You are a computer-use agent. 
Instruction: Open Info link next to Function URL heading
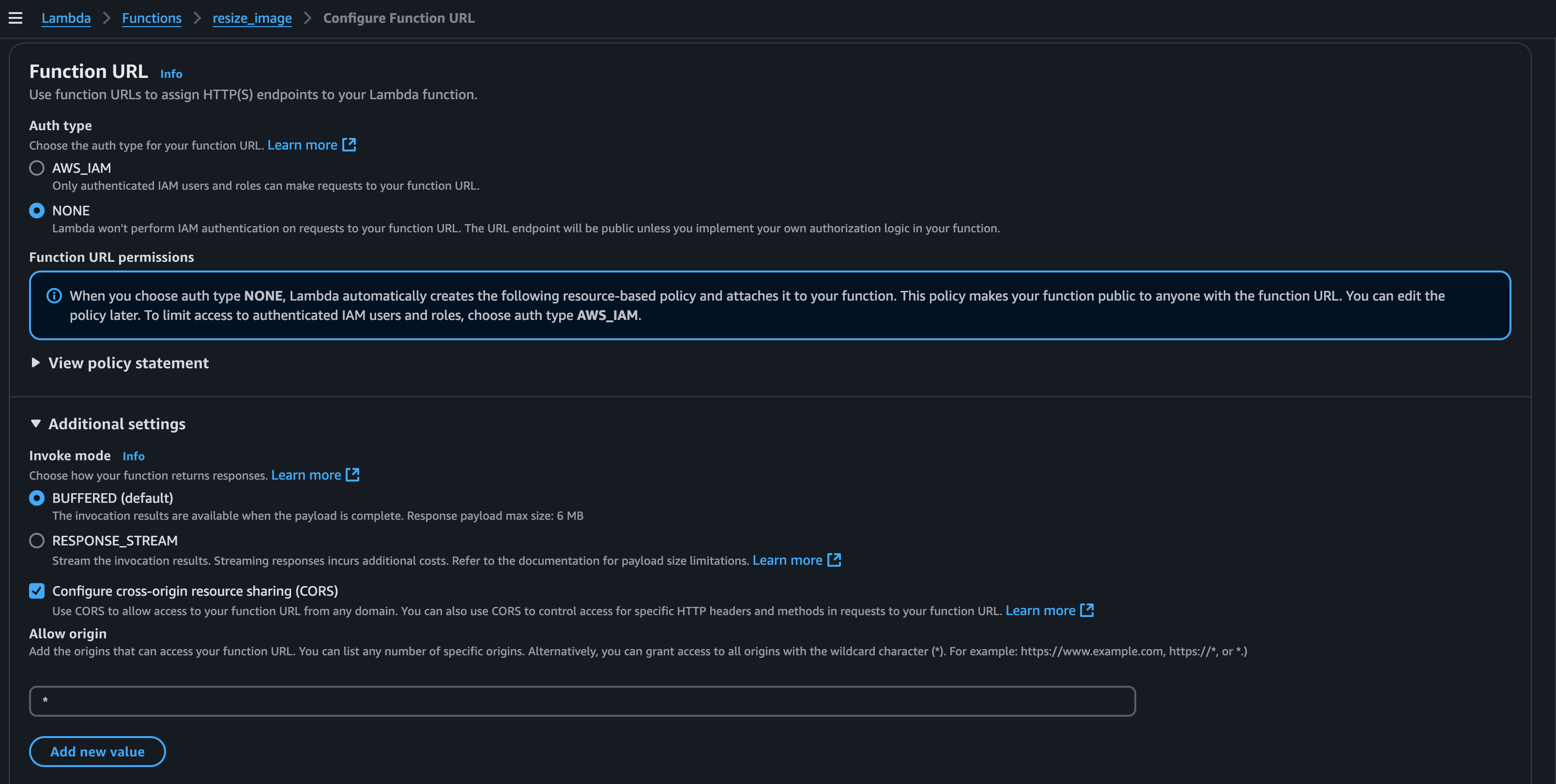[171, 74]
